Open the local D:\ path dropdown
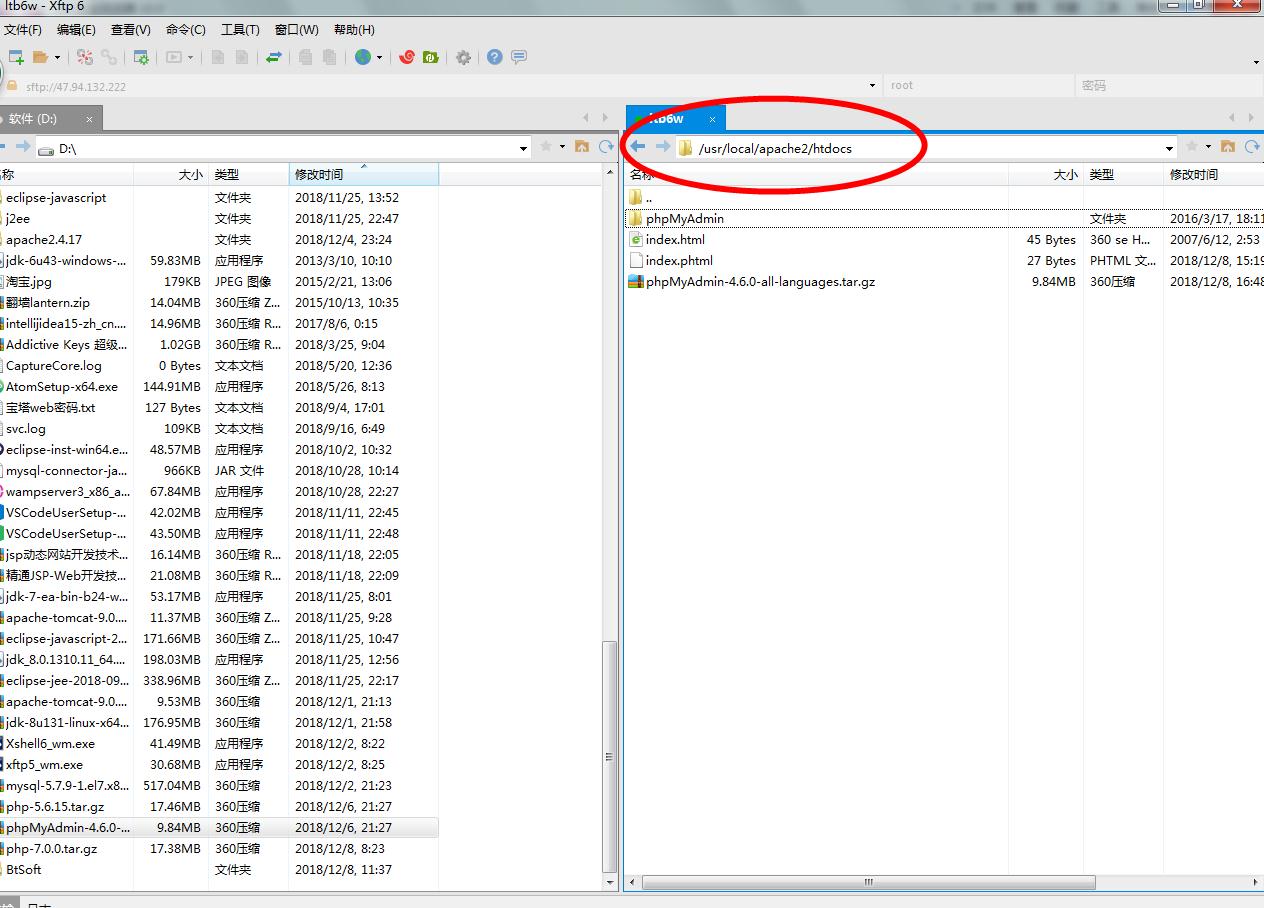This screenshot has width=1264, height=908. (x=523, y=149)
